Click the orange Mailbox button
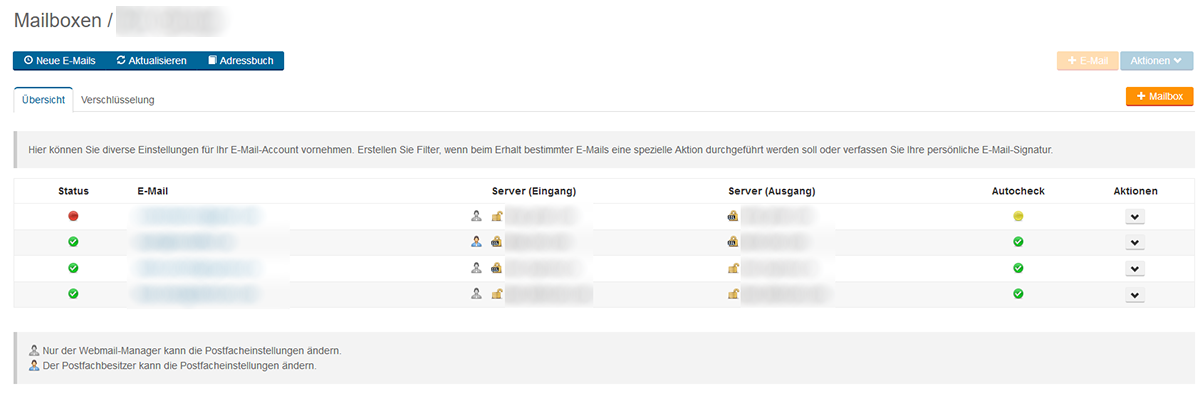Image resolution: width=1200 pixels, height=399 pixels. coord(1160,96)
